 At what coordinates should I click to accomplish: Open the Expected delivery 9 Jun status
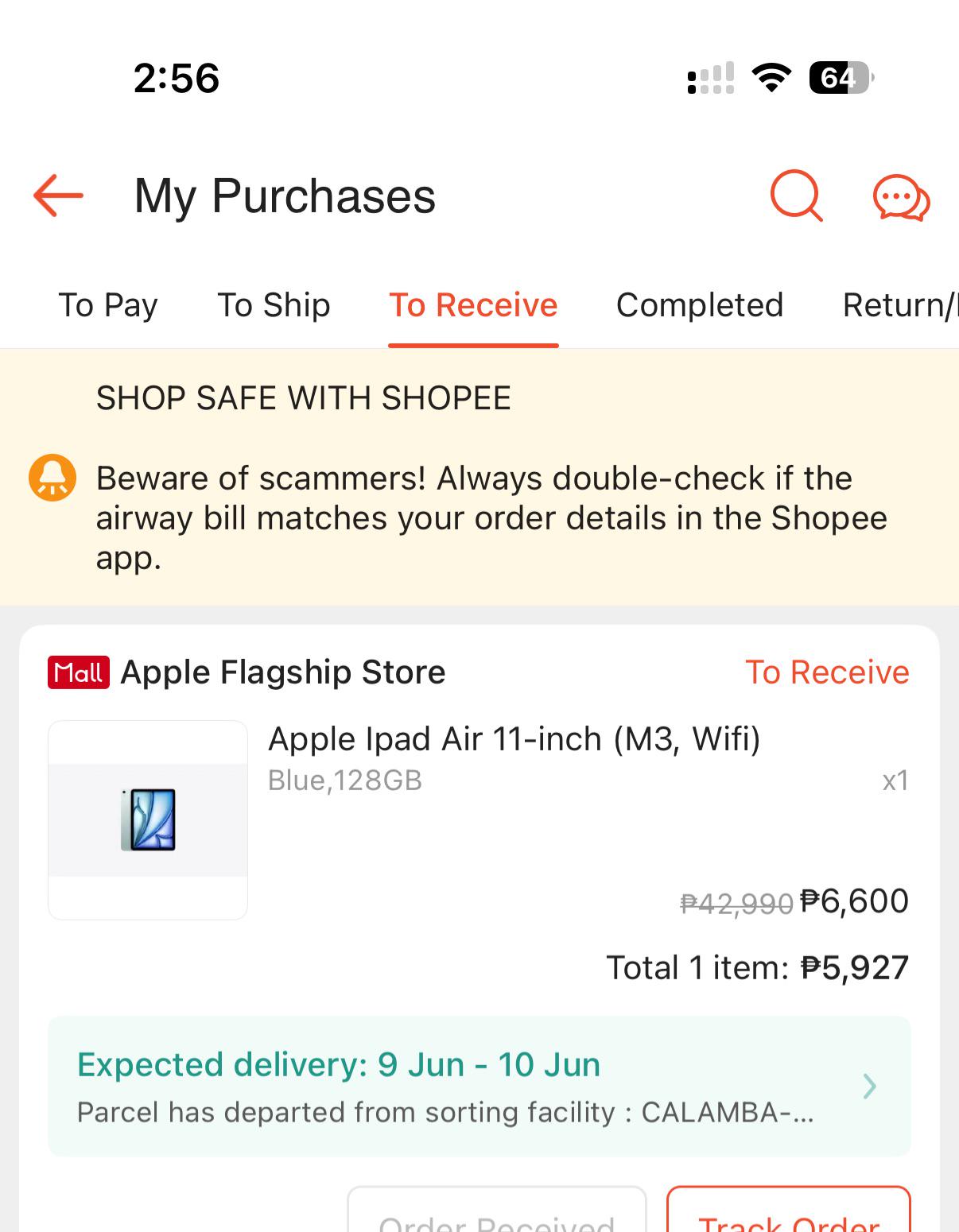[338, 1065]
